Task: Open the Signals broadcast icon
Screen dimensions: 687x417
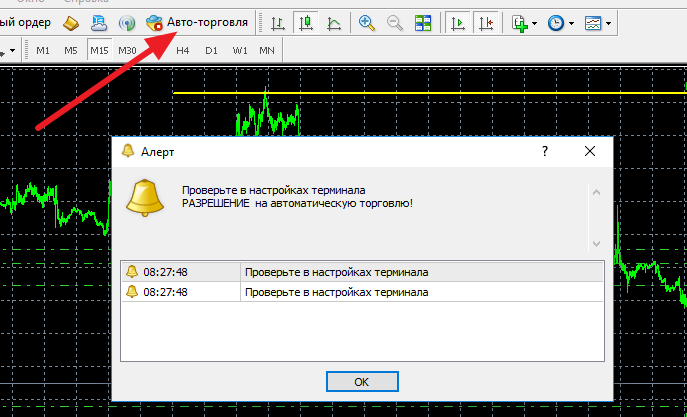Action: [127, 23]
